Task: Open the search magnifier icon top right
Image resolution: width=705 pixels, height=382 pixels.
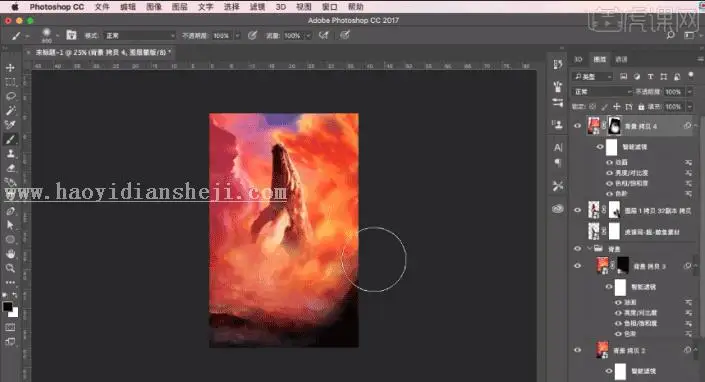Action: tap(670, 35)
